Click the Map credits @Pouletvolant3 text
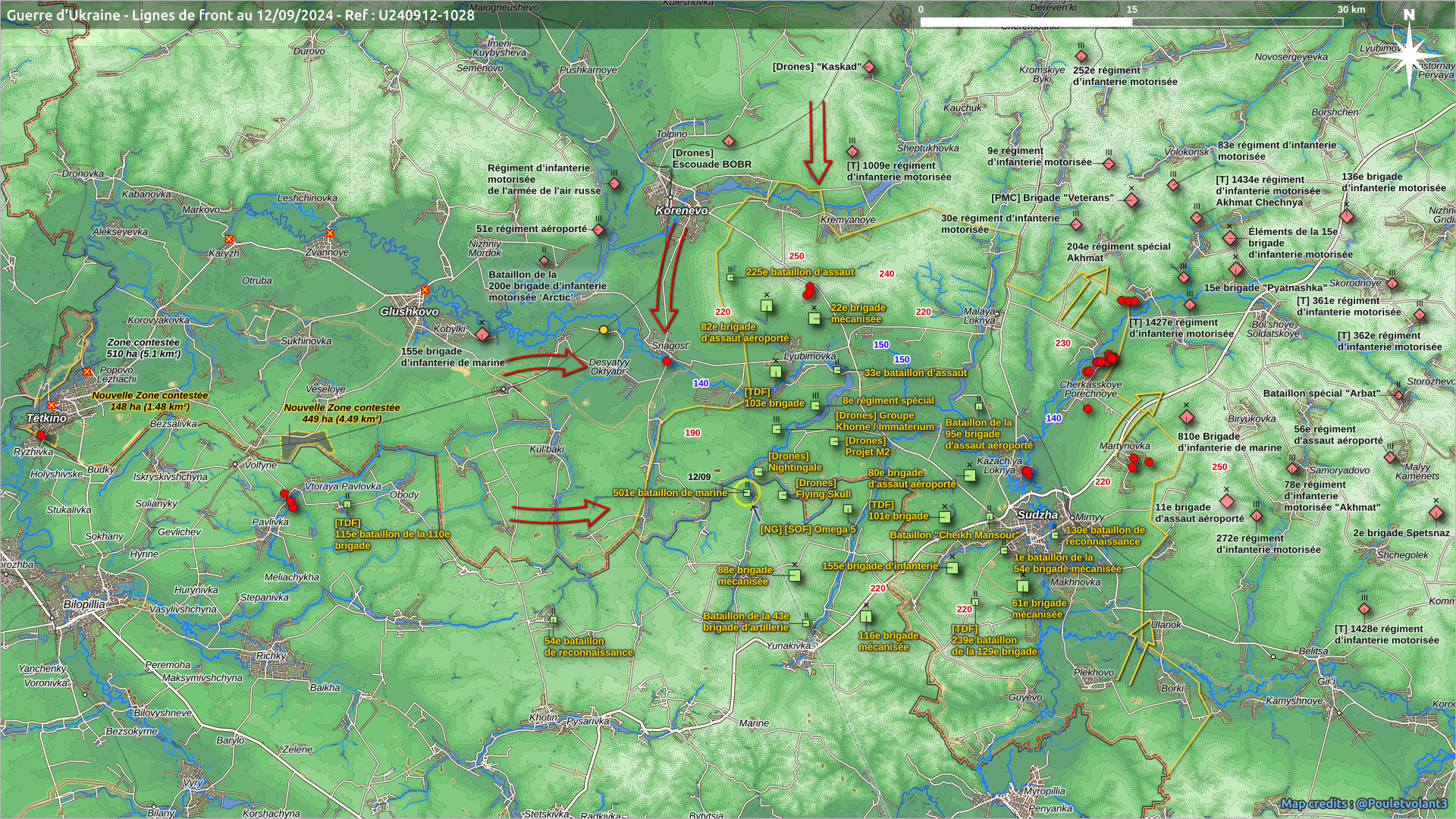1456x819 pixels. coord(1363,803)
